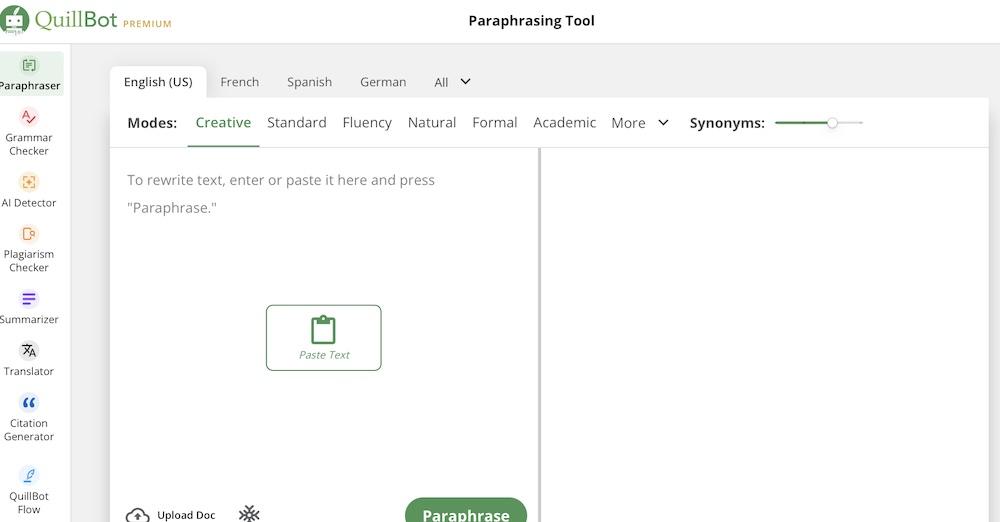Open the Citation Generator

pyautogui.click(x=29, y=416)
